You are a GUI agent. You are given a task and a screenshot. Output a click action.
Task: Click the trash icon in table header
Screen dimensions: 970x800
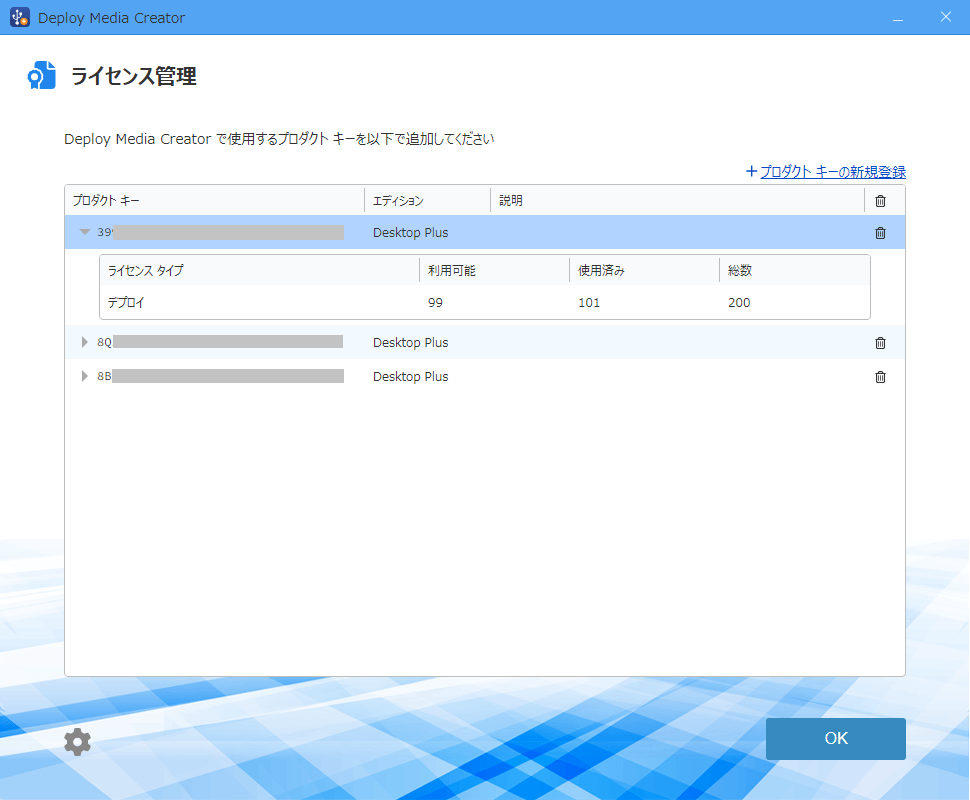[880, 201]
